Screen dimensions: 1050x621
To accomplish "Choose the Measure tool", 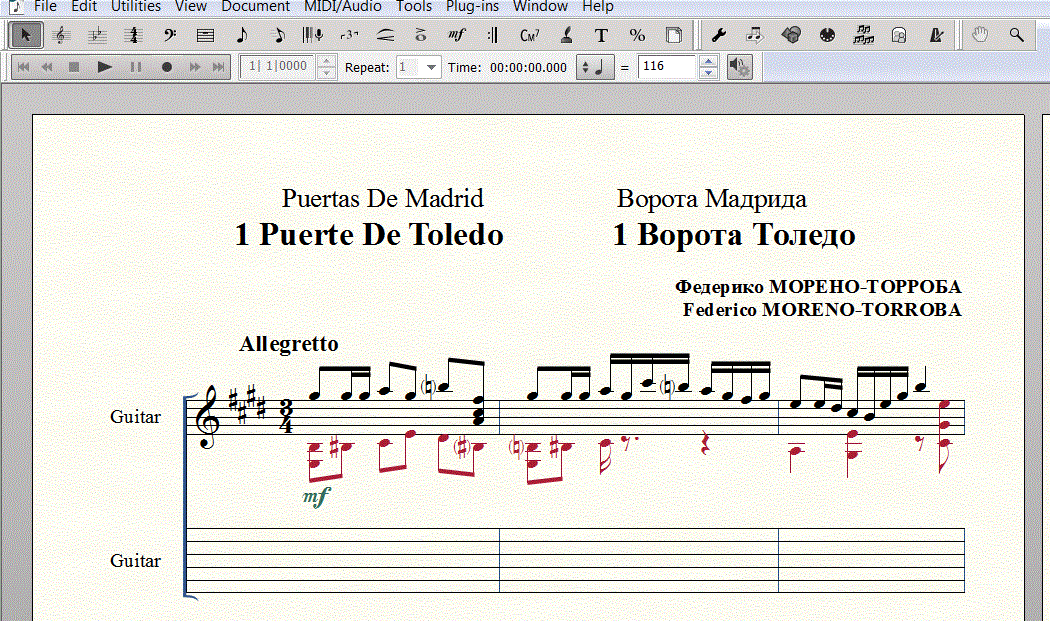I will click(206, 35).
